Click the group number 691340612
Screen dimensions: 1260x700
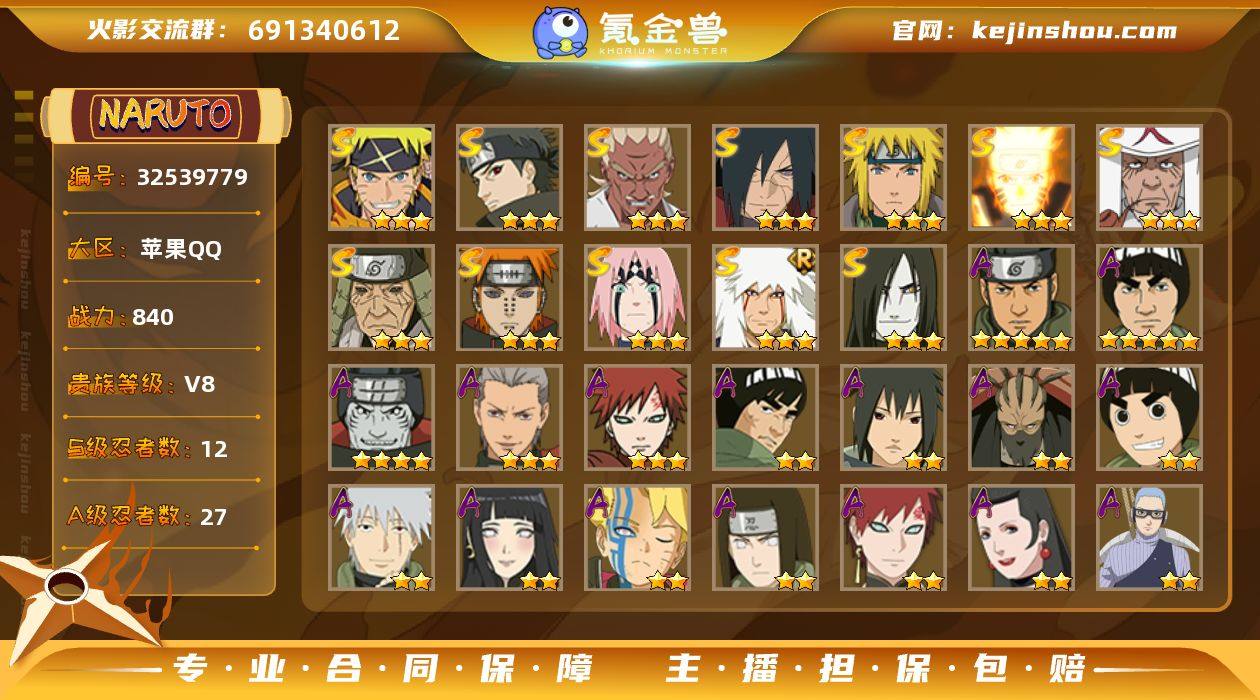tap(324, 30)
